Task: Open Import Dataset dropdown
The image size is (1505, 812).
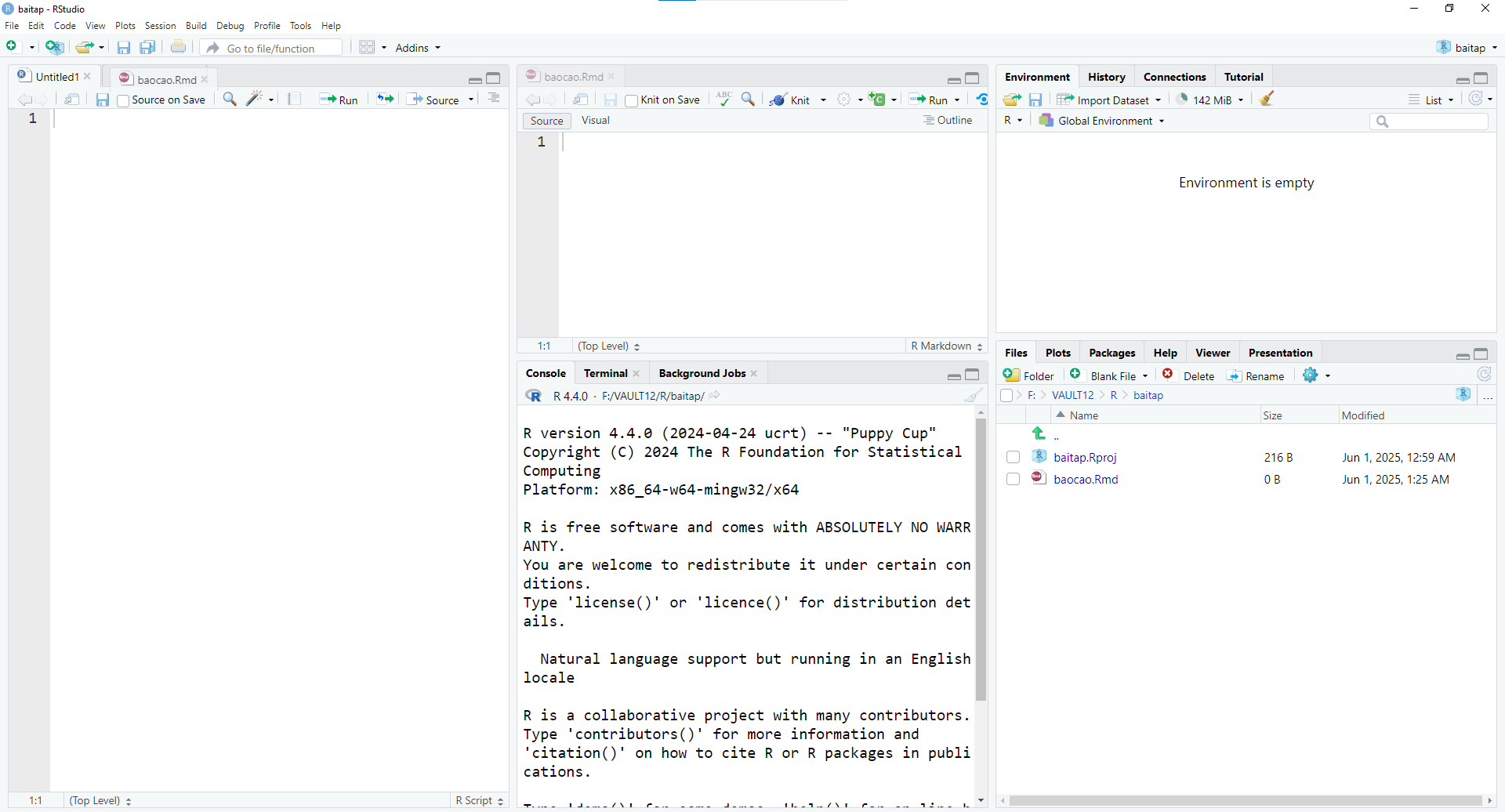Action: (x=1108, y=100)
